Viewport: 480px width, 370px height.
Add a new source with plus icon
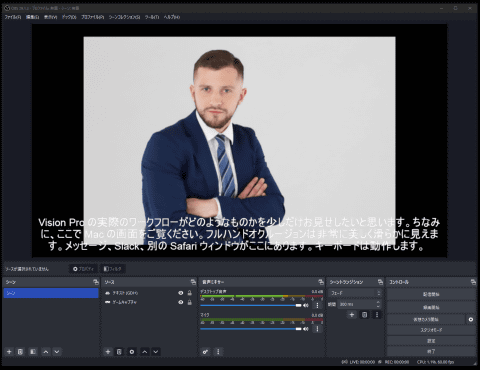pos(108,352)
